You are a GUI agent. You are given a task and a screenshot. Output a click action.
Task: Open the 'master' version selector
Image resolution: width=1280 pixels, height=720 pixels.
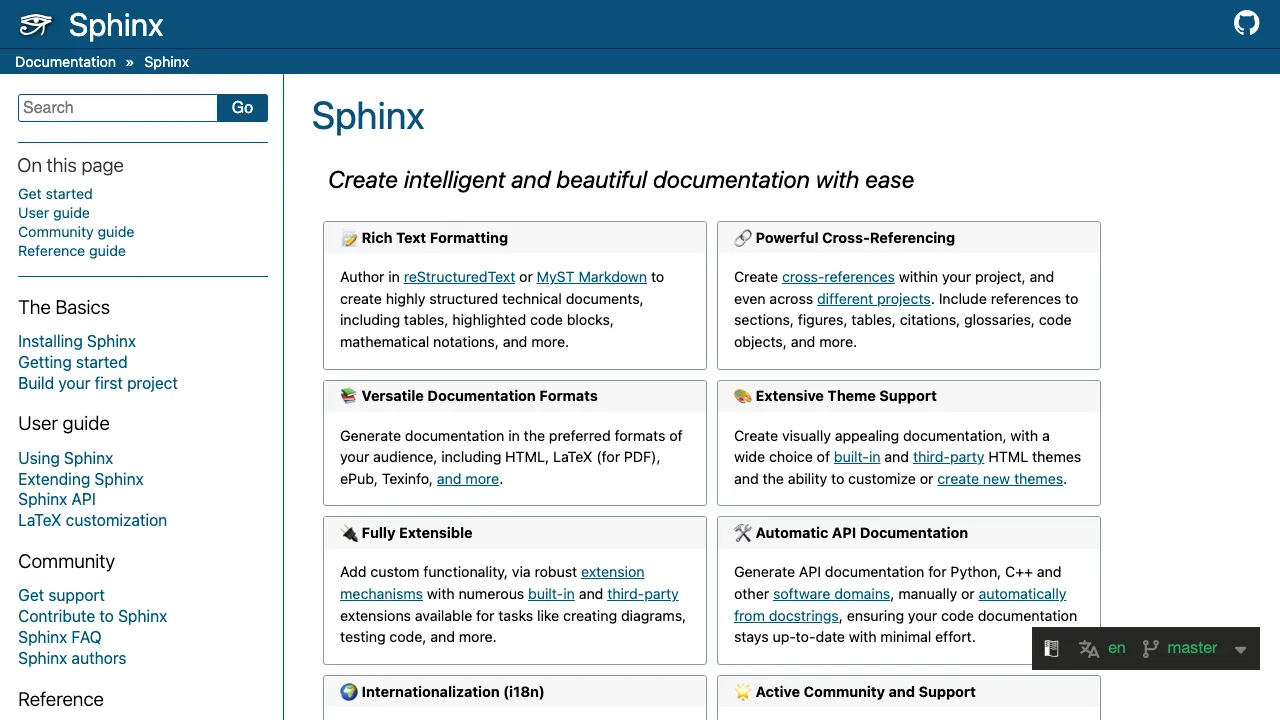[x=1192, y=648]
